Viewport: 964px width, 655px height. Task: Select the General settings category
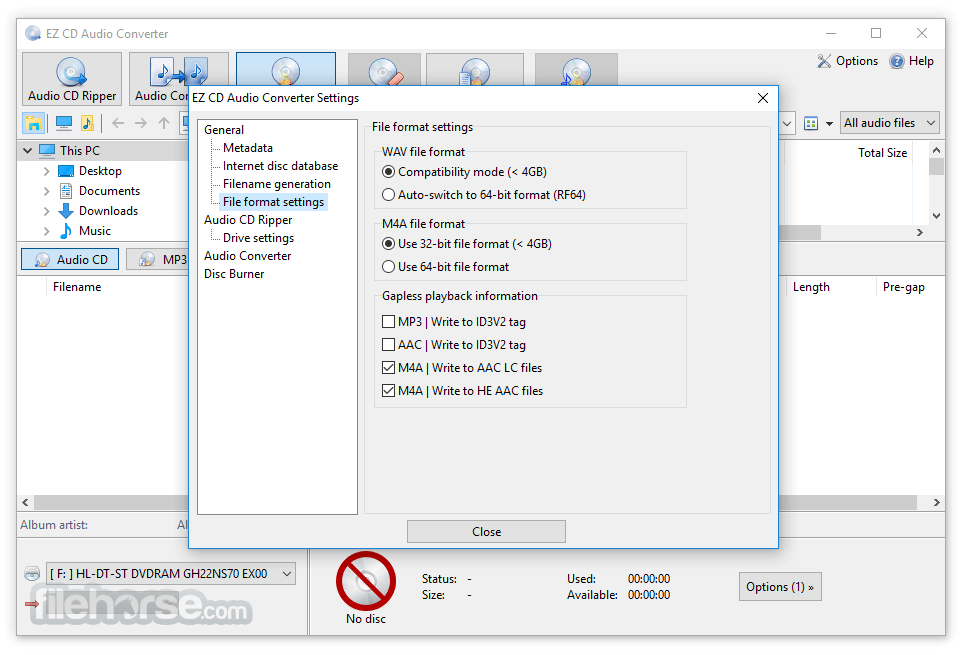point(224,130)
